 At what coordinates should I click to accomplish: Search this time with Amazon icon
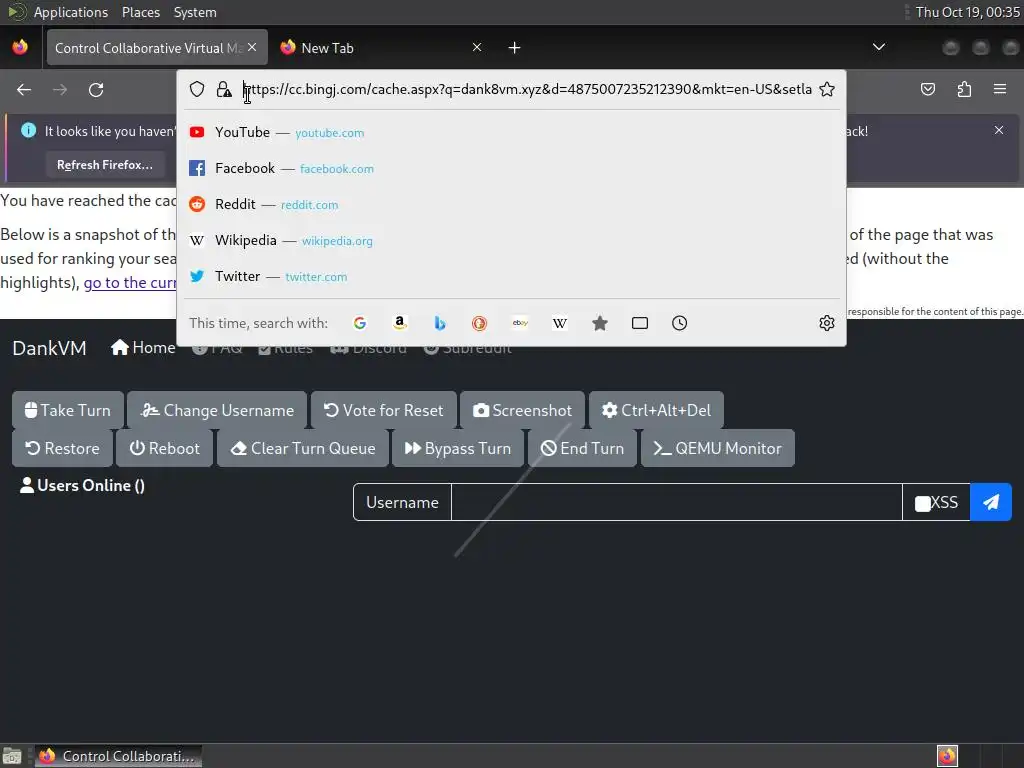pos(400,323)
